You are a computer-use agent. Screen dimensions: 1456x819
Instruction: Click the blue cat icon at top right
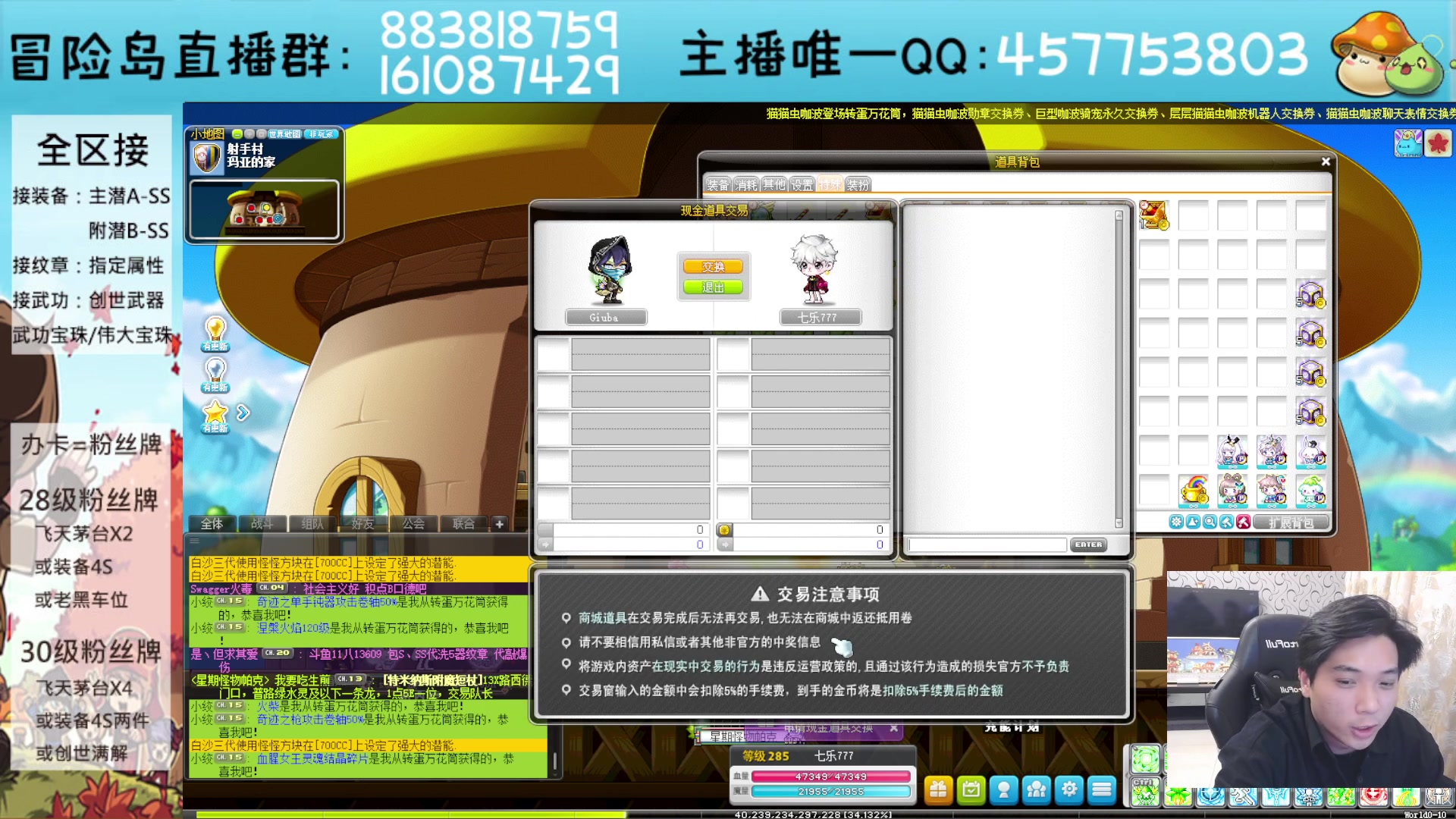click(x=1408, y=143)
